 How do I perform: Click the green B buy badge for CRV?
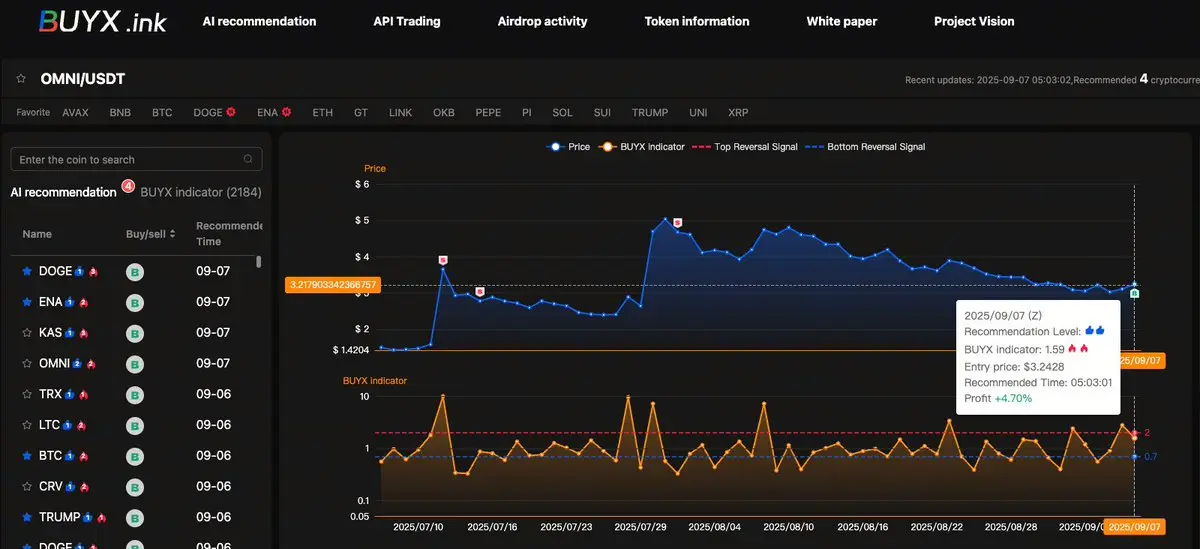pos(134,488)
